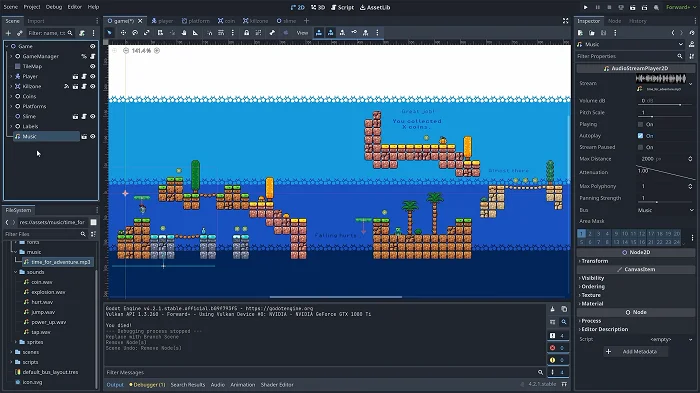700x393 pixels.
Task: Switch to the Script workspace
Action: [x=342, y=7]
